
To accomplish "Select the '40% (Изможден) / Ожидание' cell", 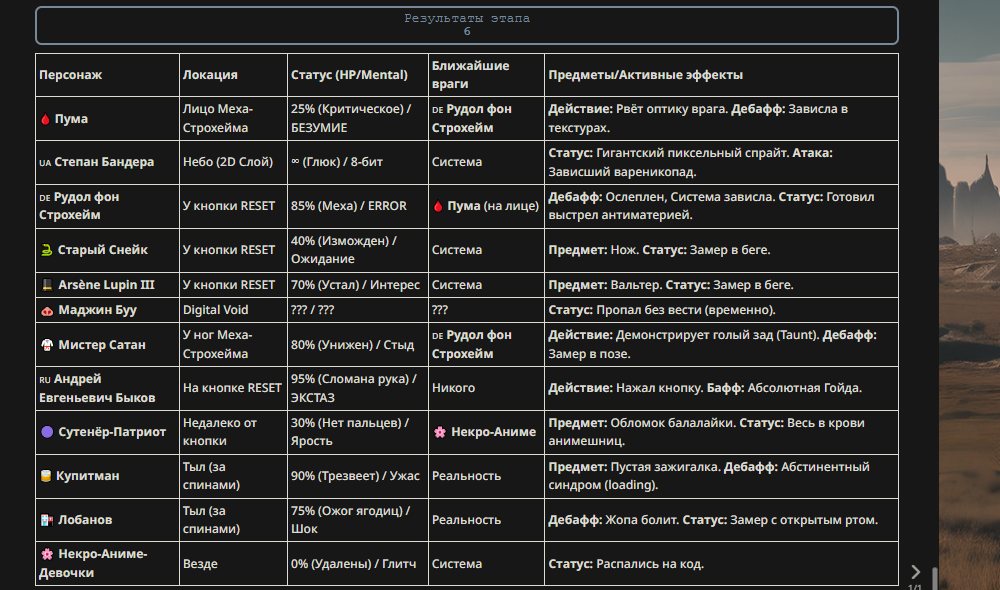I will tap(358, 250).
